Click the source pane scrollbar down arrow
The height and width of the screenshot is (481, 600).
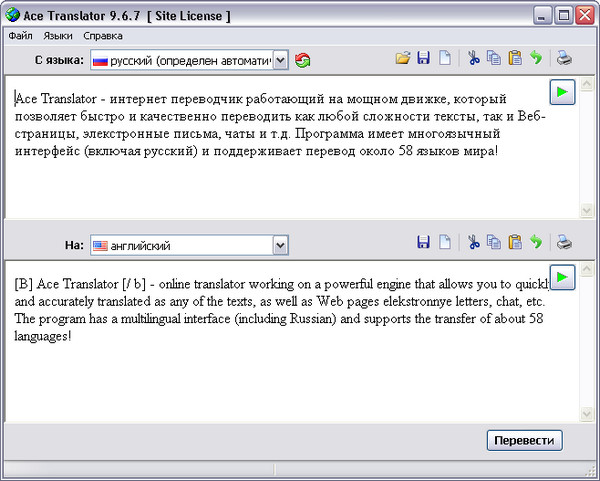coord(587,210)
